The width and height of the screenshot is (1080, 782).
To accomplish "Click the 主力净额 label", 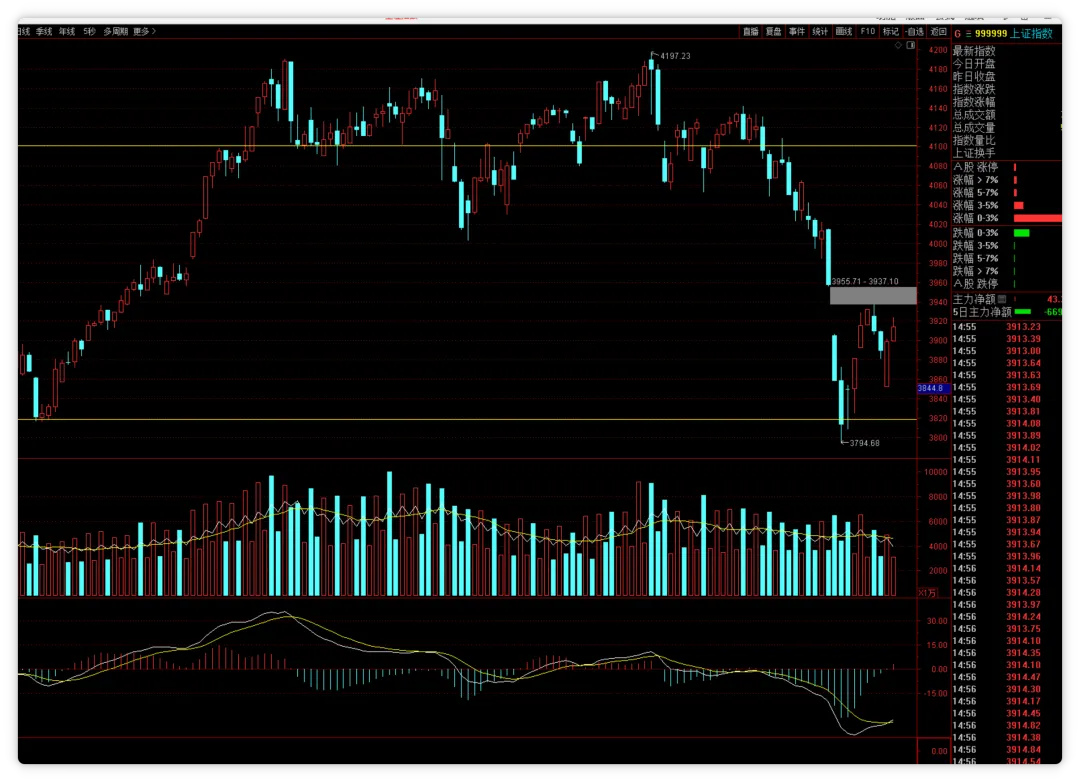I will click(974, 299).
